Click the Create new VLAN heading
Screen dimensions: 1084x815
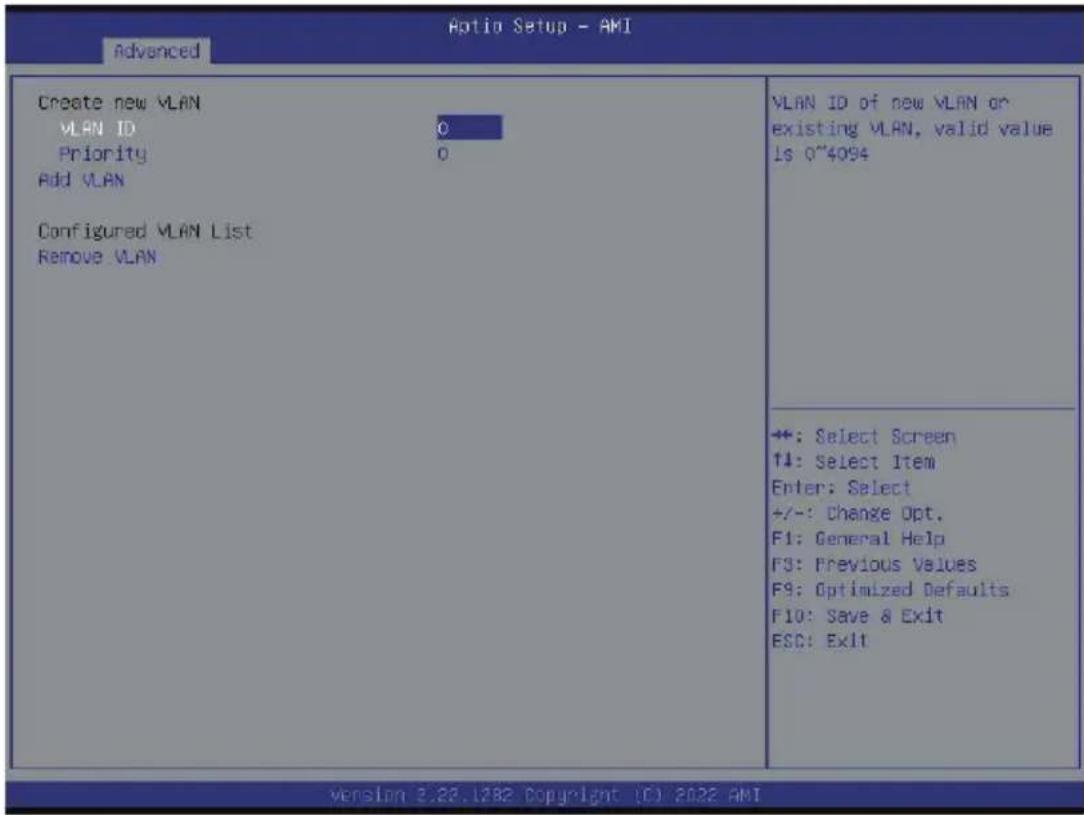pos(119,103)
